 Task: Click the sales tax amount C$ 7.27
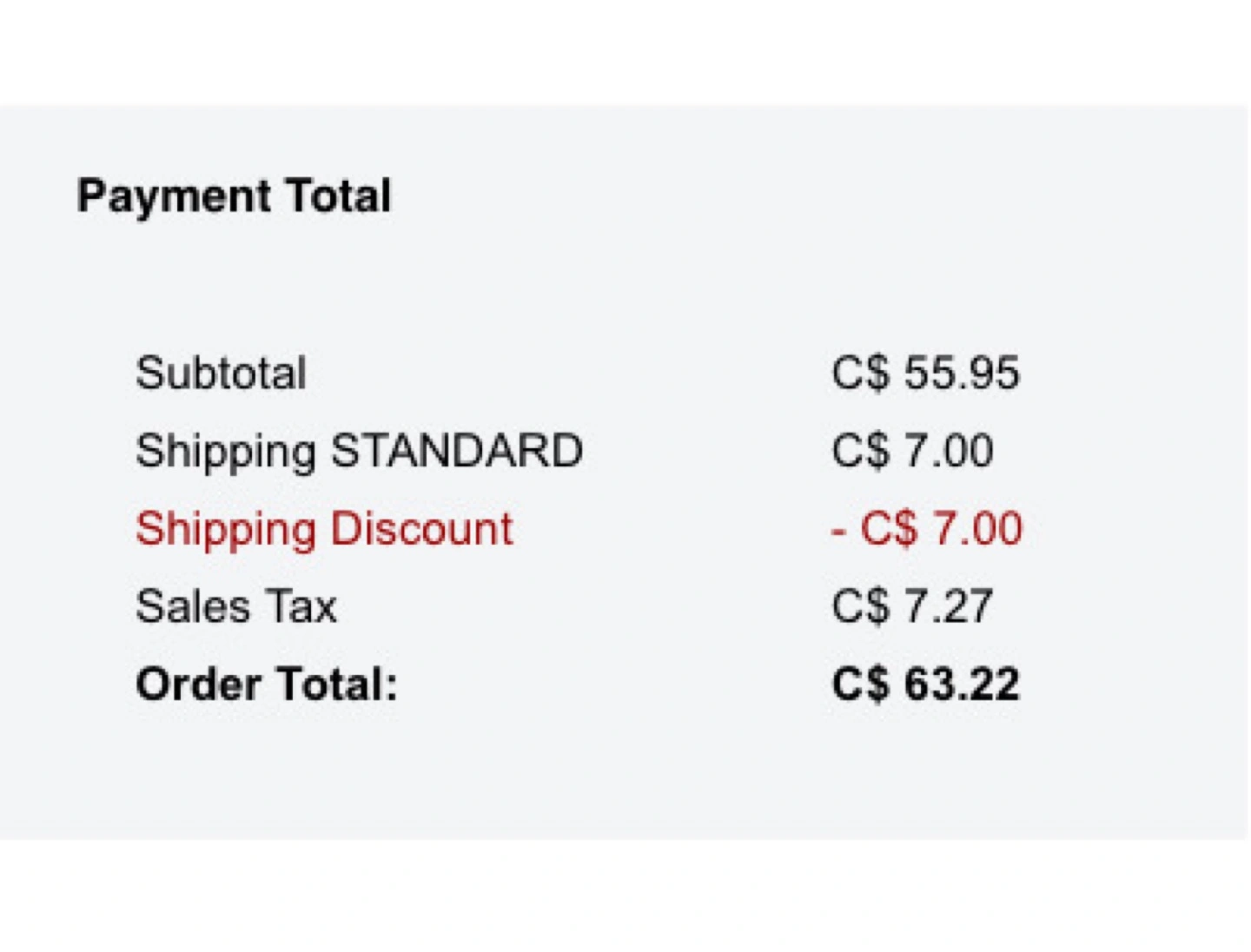point(911,606)
